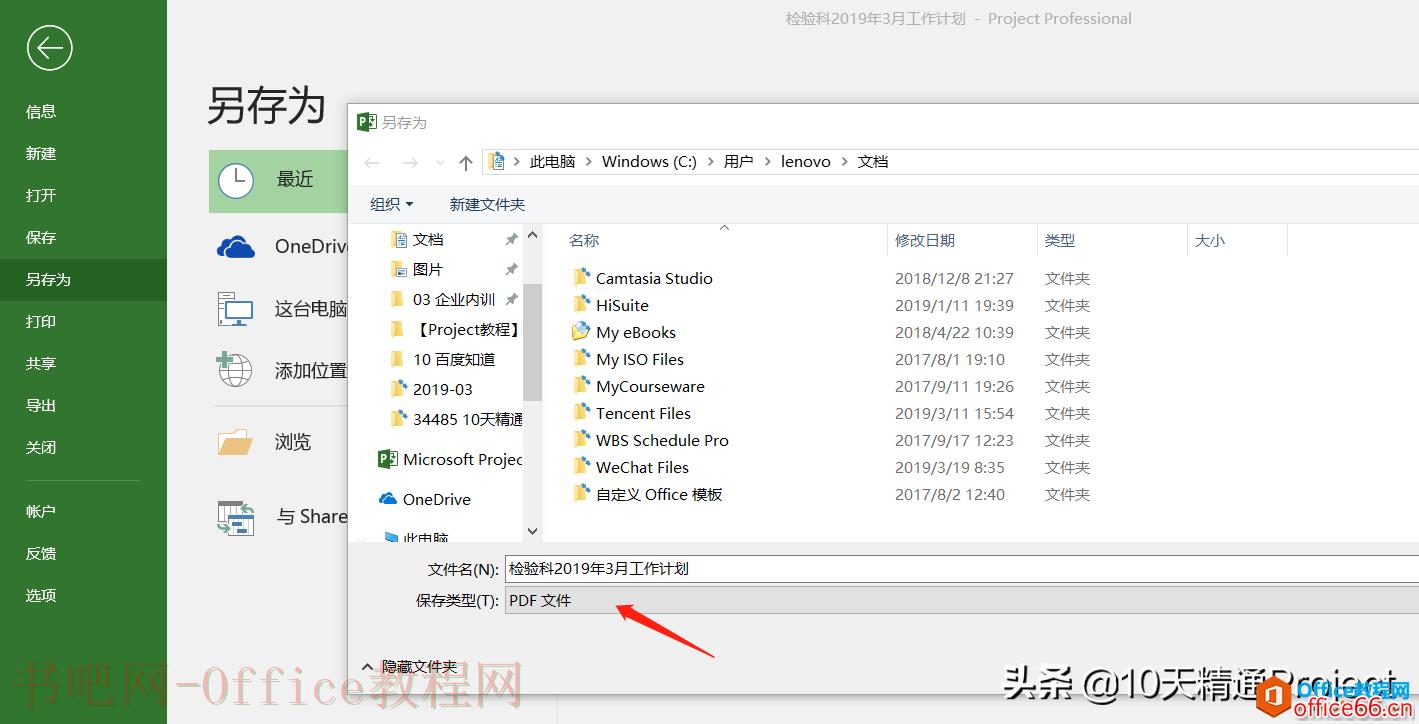Click the 文件名 input field
The height and width of the screenshot is (724, 1419).
pos(962,569)
